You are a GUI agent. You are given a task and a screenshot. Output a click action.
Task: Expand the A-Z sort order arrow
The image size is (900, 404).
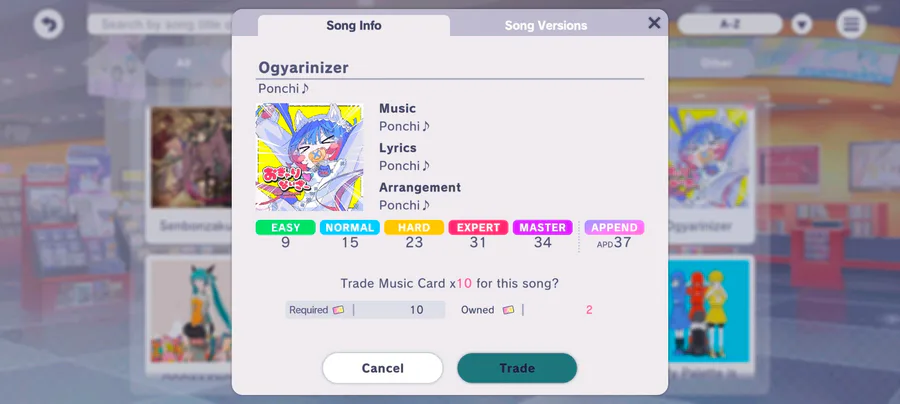click(x=802, y=25)
